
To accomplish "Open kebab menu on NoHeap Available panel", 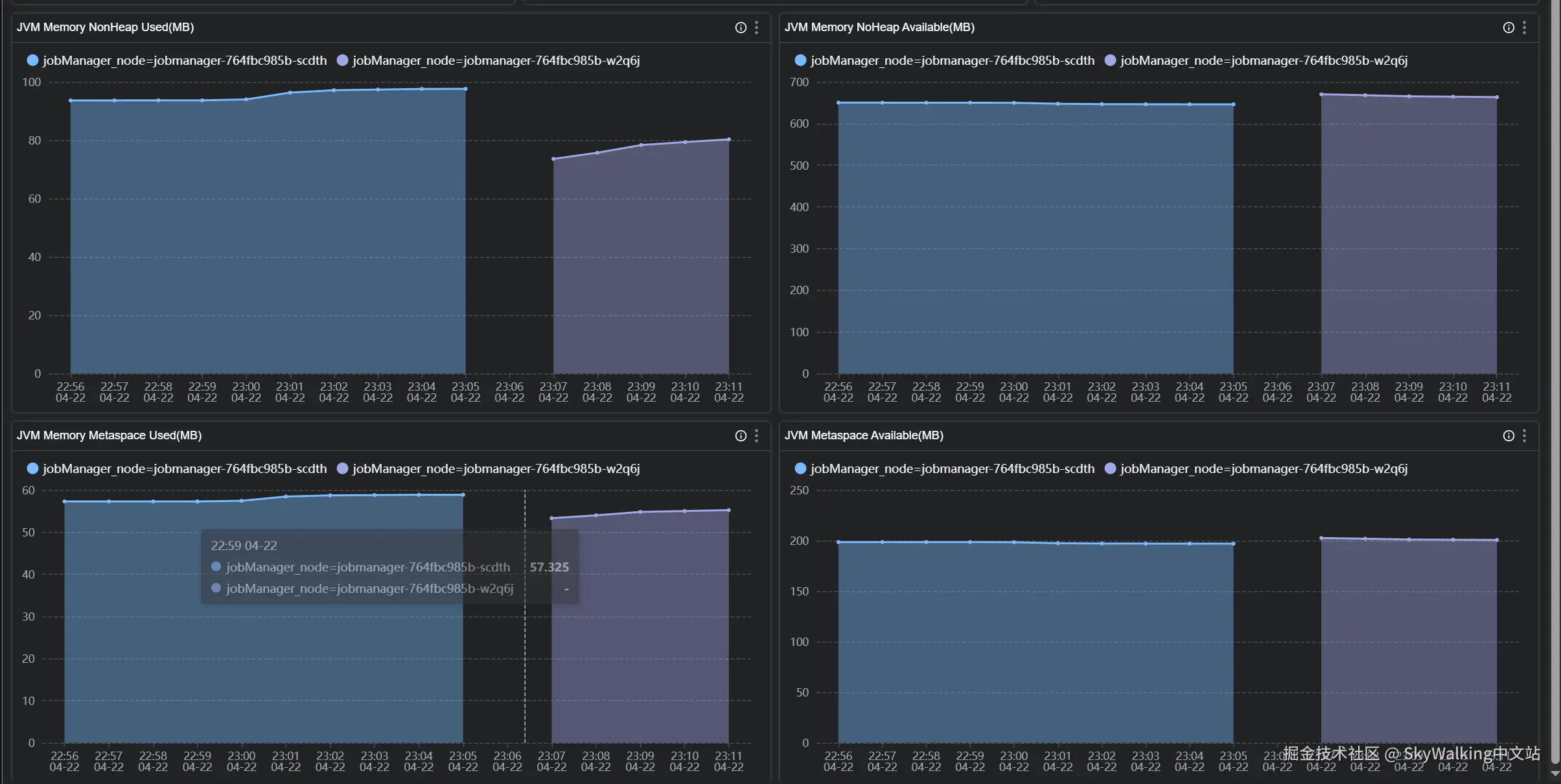I will coord(1524,27).
